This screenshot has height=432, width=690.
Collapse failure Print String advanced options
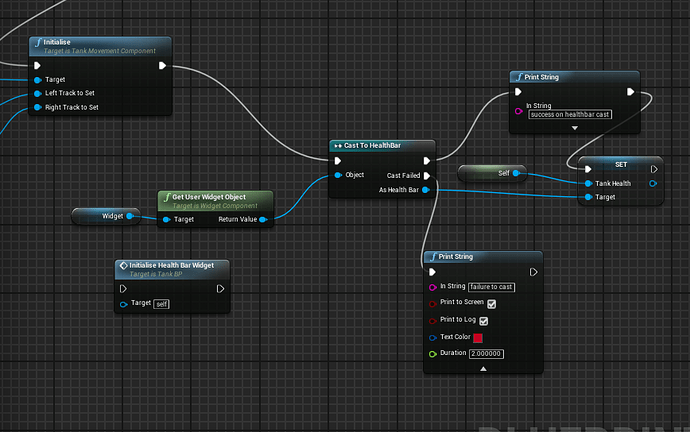[x=483, y=369]
